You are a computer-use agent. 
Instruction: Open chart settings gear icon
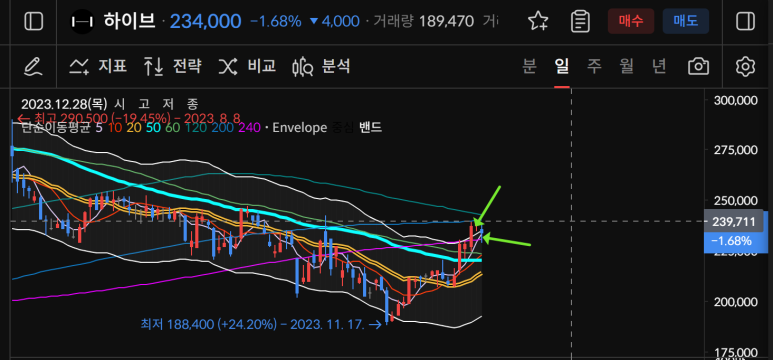coord(745,66)
